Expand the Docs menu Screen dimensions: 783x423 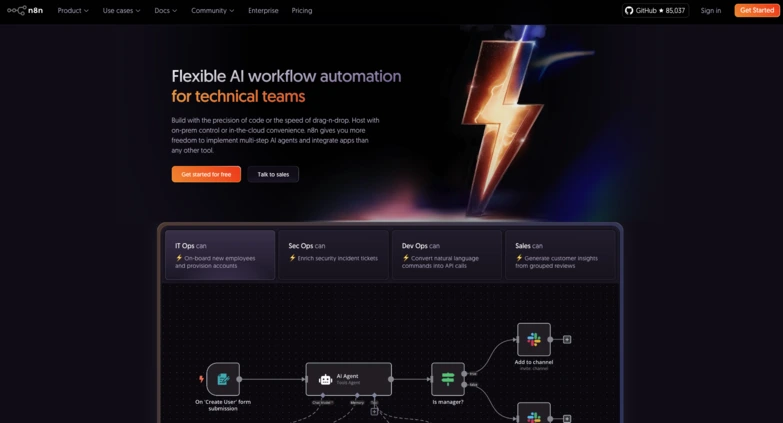(x=165, y=10)
